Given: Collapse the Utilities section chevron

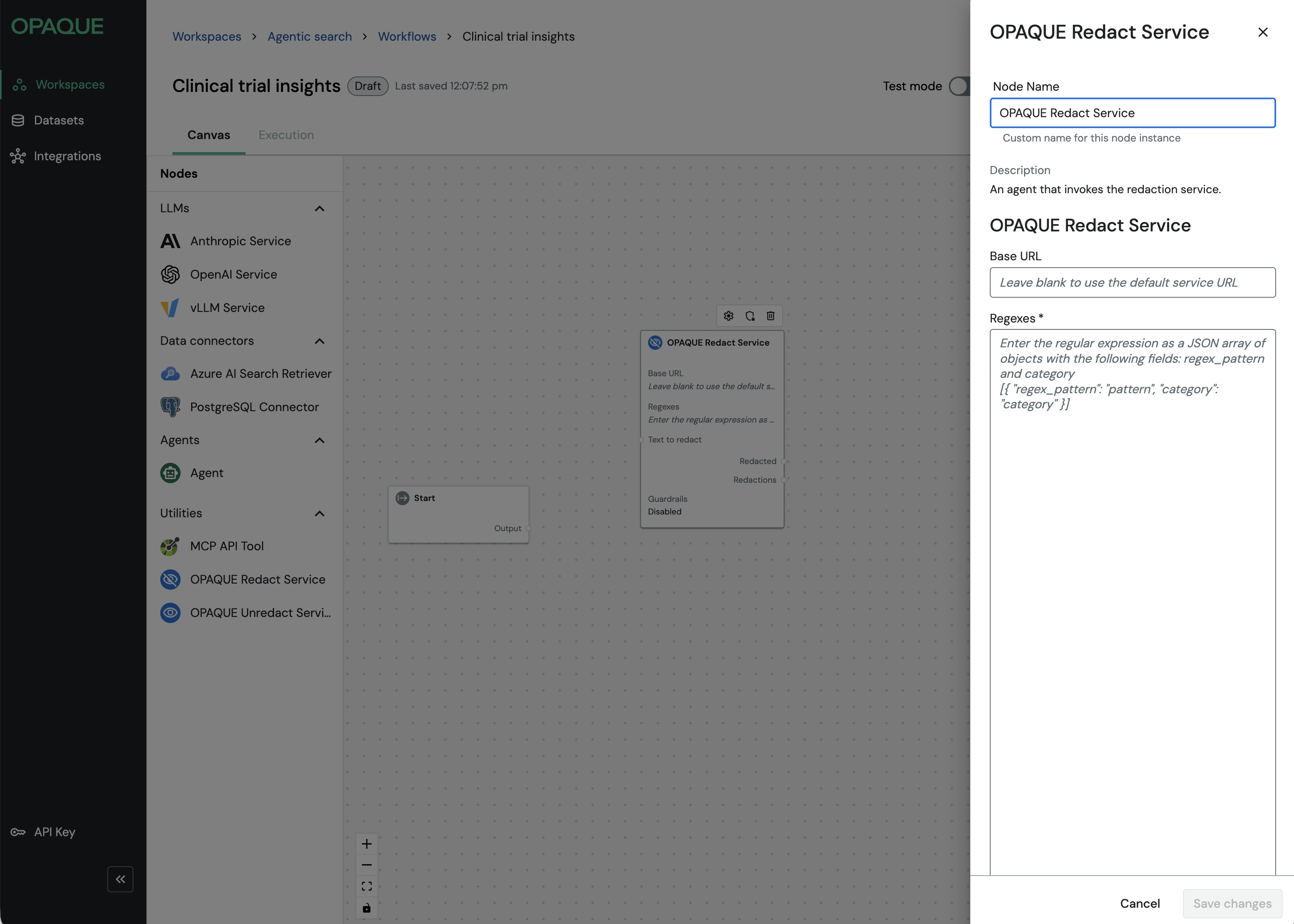Looking at the screenshot, I should [320, 513].
